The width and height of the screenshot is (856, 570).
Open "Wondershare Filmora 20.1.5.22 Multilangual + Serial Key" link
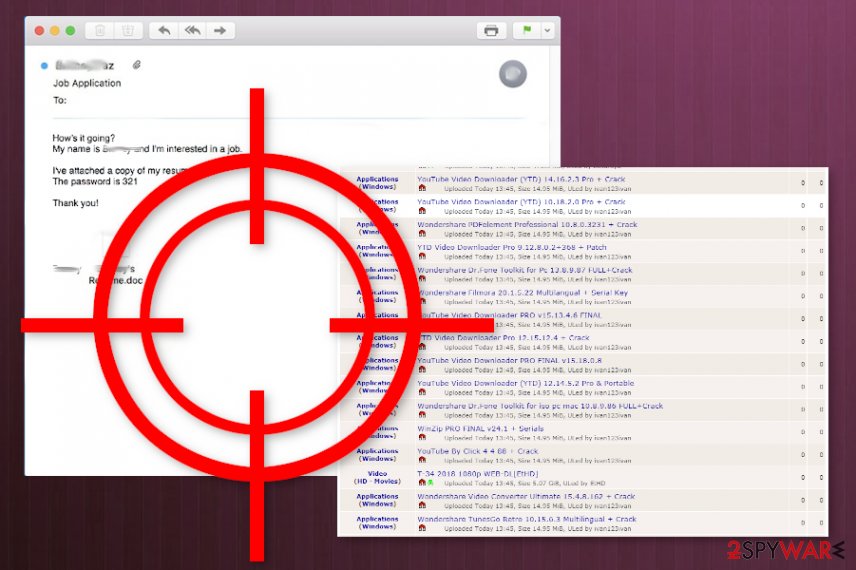coord(522,293)
